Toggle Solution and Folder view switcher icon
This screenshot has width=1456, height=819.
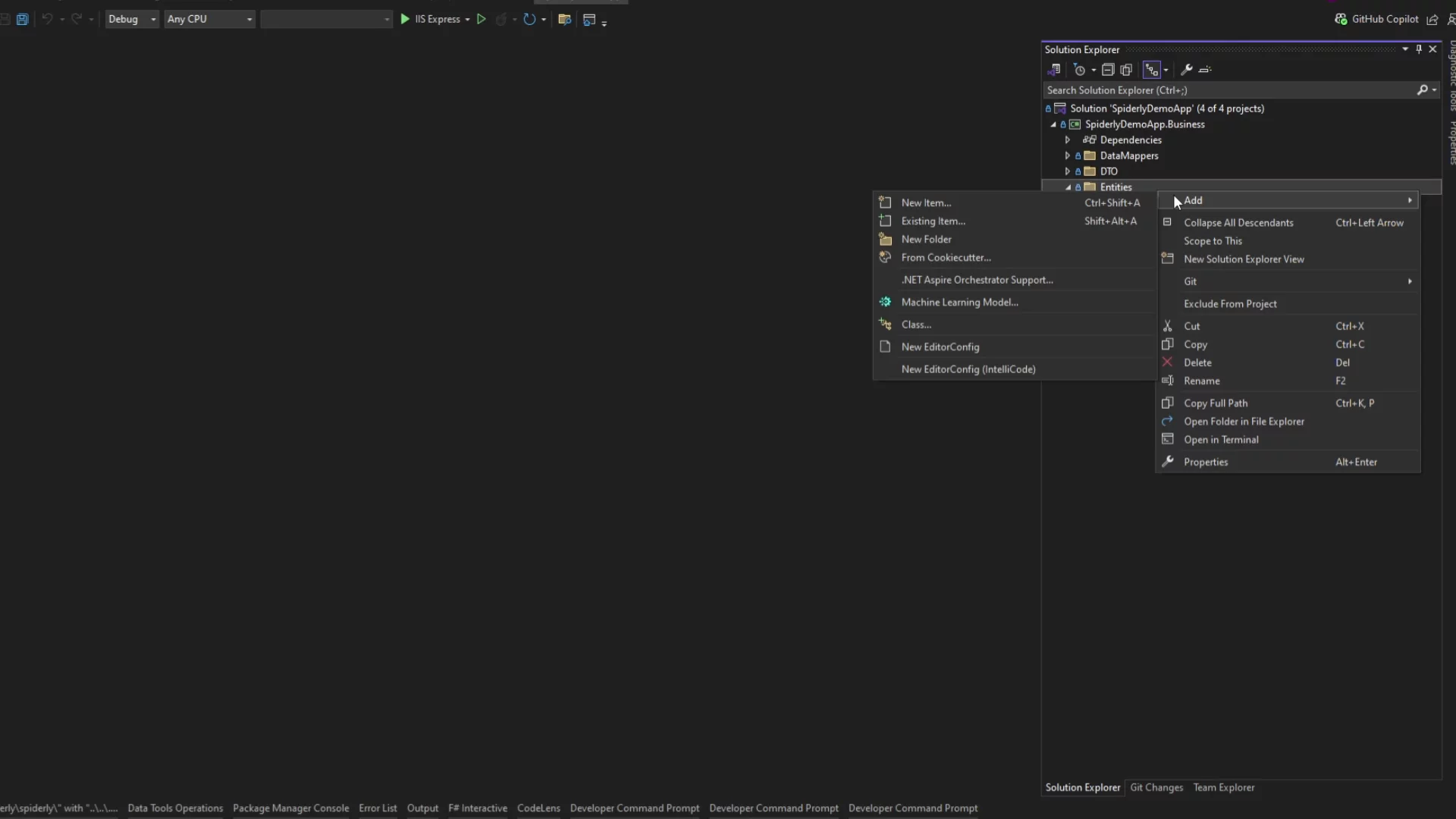tap(1054, 70)
